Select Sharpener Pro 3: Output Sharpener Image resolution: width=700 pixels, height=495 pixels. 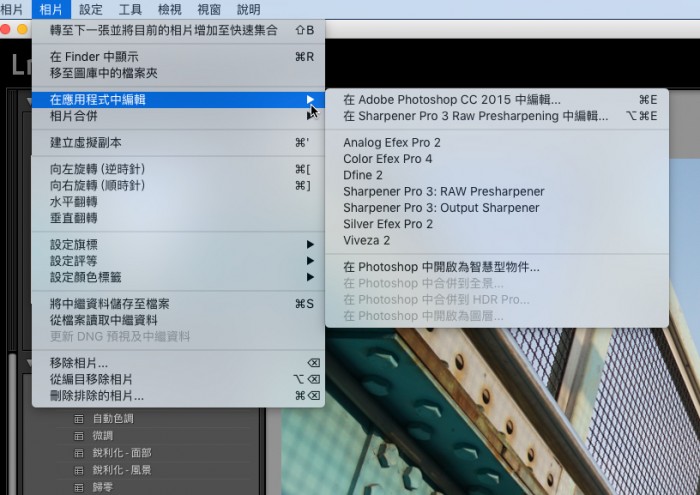tap(497, 208)
